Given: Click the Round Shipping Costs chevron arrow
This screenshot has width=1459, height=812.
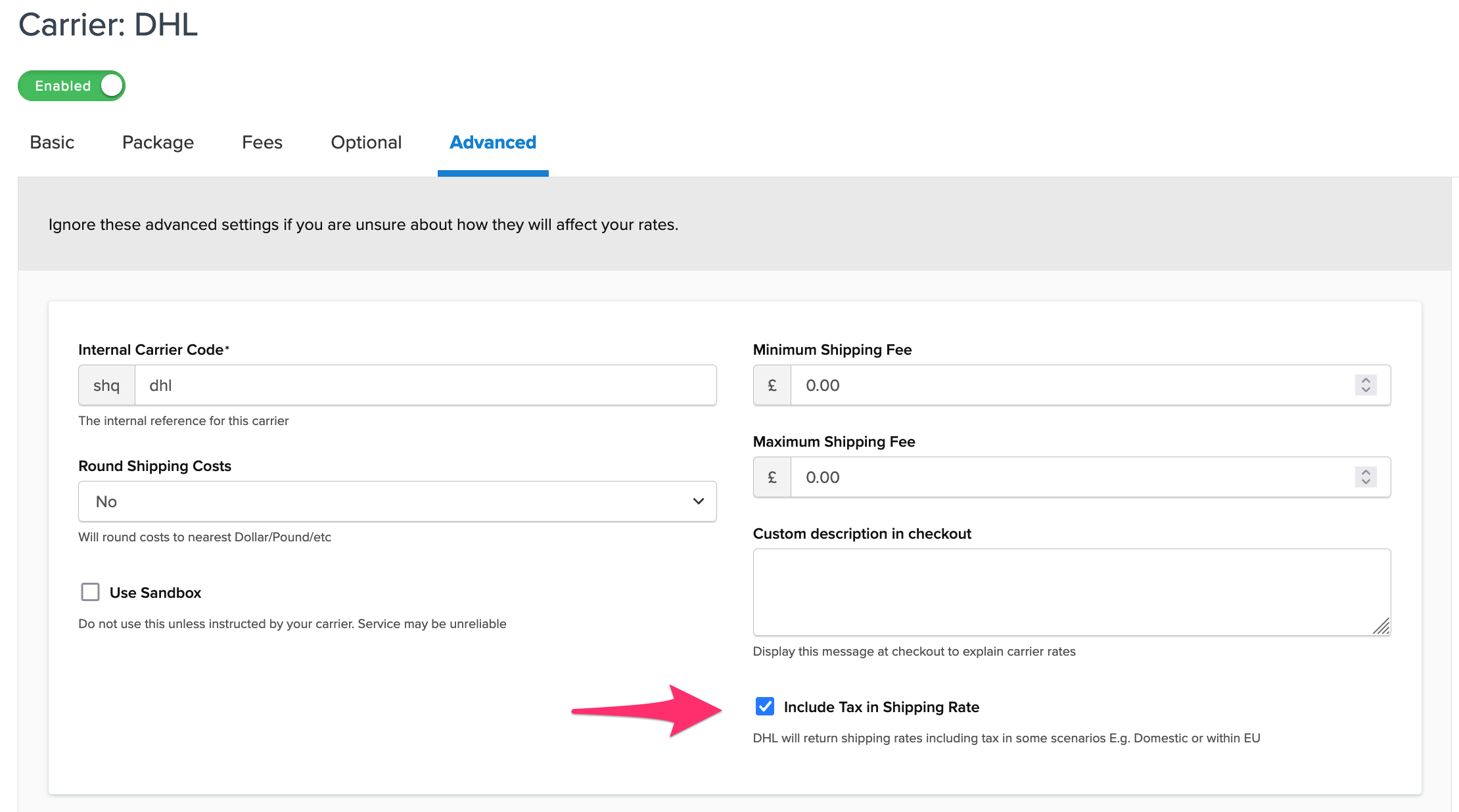Looking at the screenshot, I should coord(698,502).
